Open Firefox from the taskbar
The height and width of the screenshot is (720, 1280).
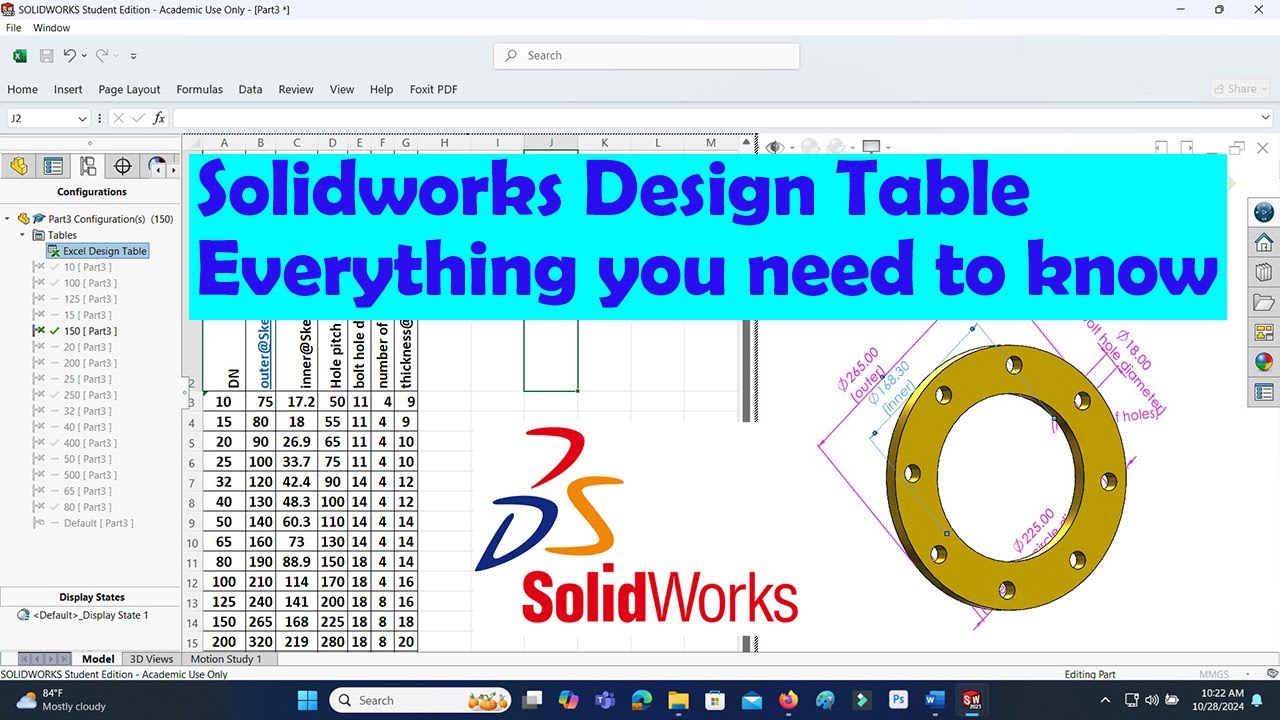click(789, 700)
